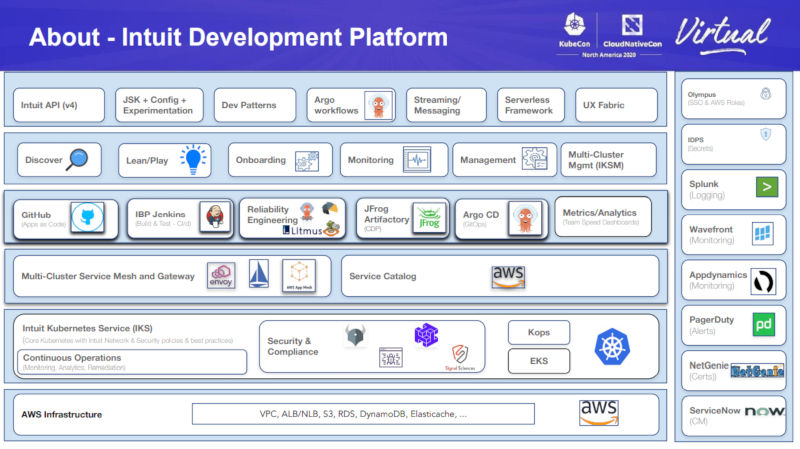Click the Security & Compliance label
The width and height of the screenshot is (800, 449).
click(293, 346)
